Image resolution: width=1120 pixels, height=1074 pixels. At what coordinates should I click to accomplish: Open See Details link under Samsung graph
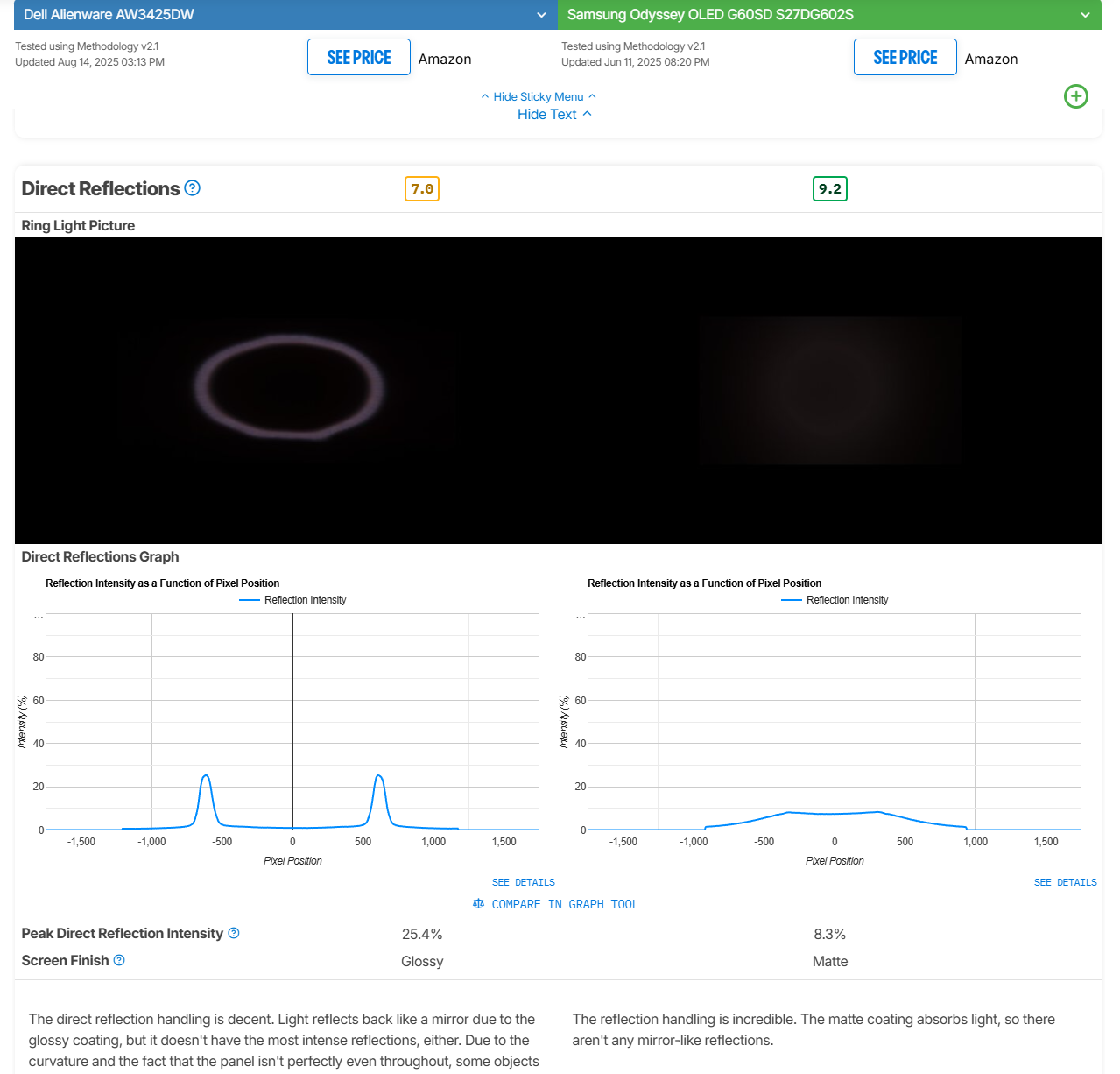1066,882
